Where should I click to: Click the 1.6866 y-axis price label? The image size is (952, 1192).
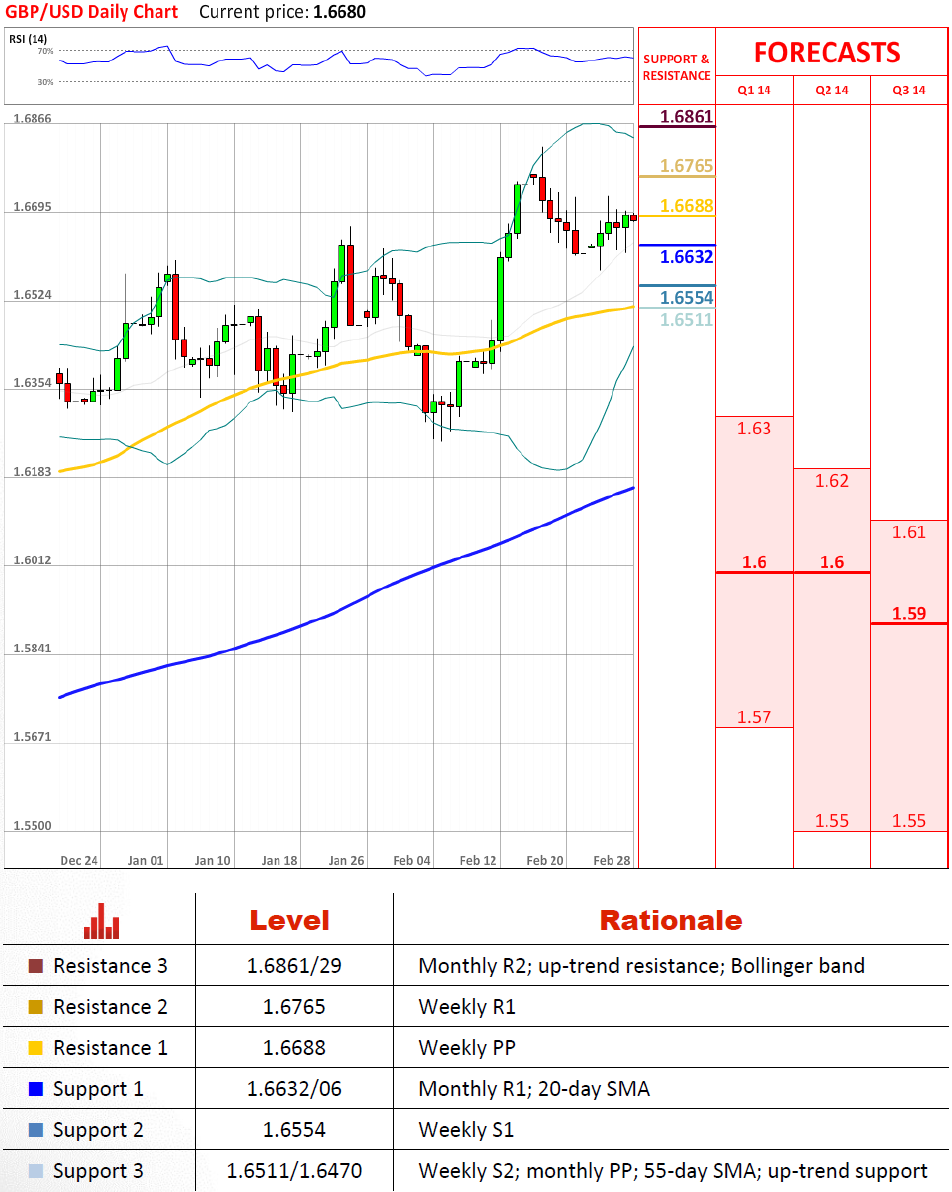coord(32,119)
